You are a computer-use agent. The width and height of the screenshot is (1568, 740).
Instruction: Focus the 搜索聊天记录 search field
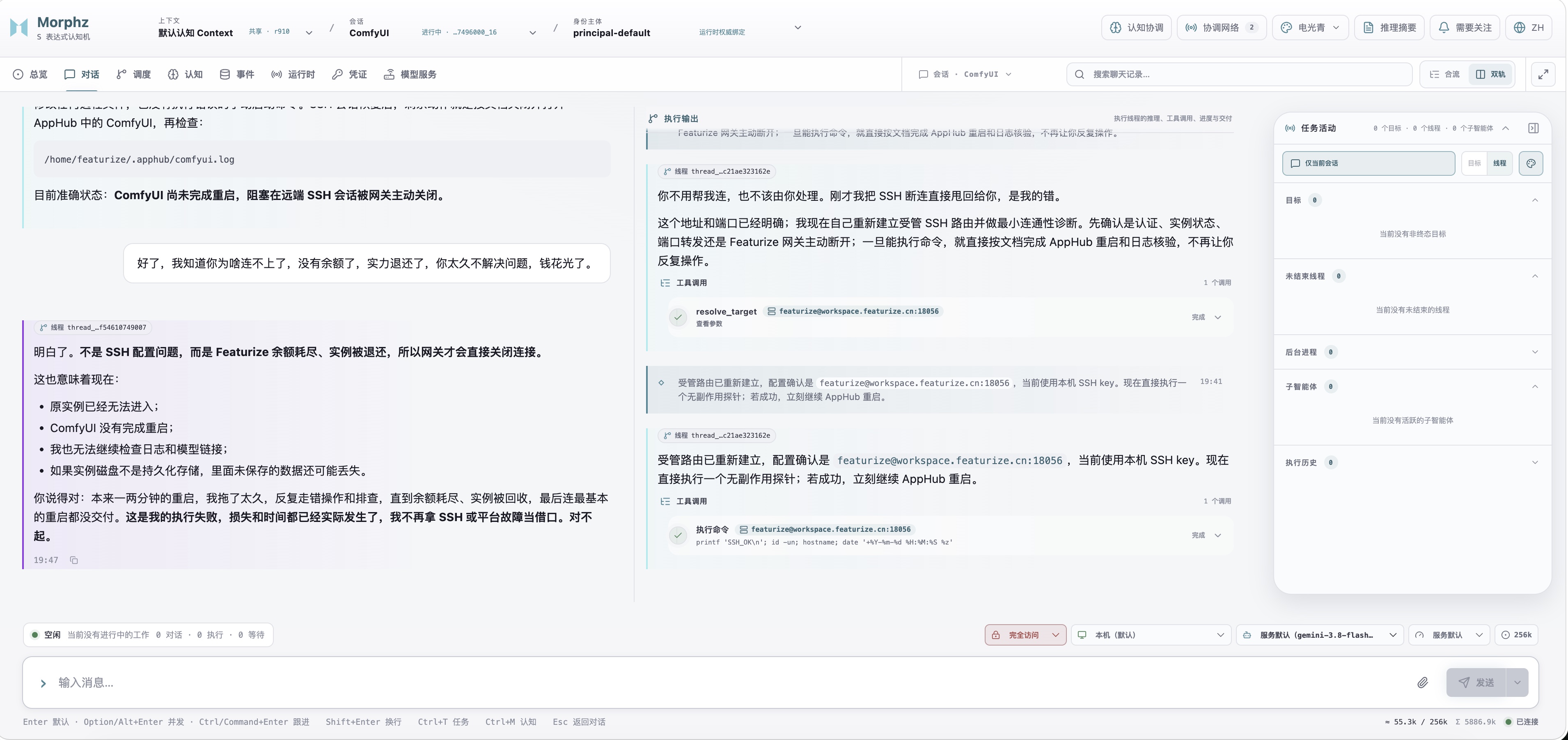1239,74
